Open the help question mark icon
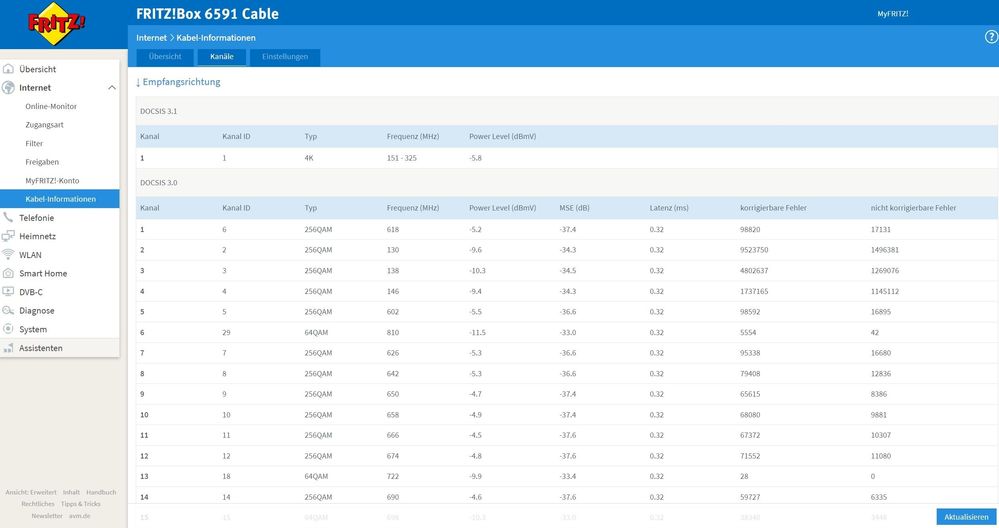Screen dimensions: 999x528 [991, 37]
